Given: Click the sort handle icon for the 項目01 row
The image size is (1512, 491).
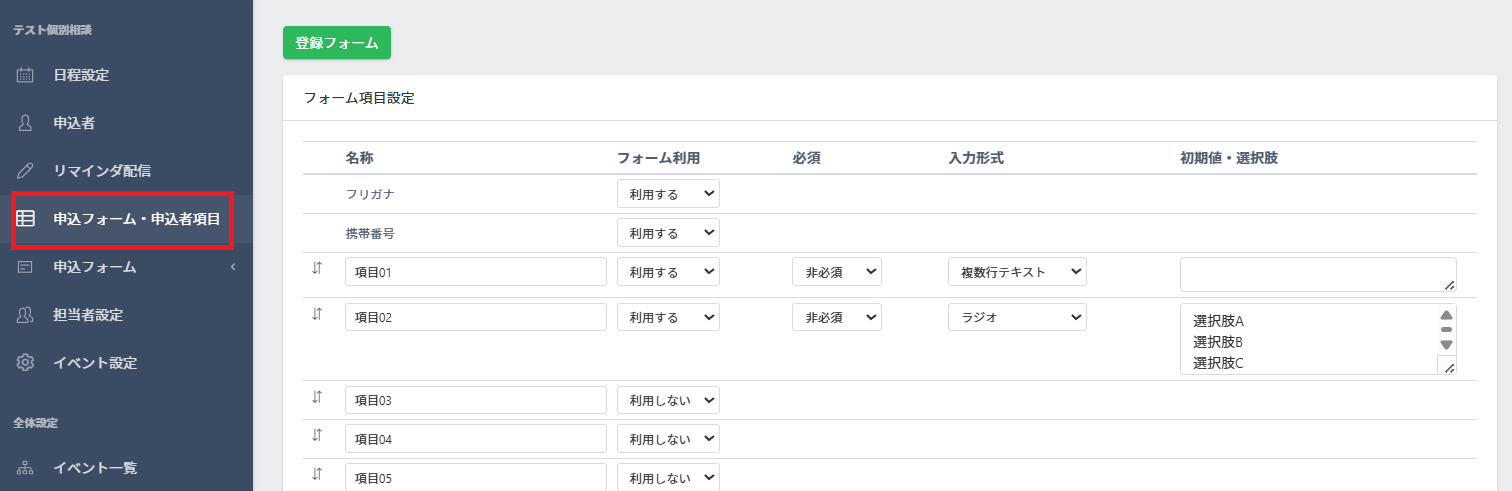Looking at the screenshot, I should click(x=317, y=268).
